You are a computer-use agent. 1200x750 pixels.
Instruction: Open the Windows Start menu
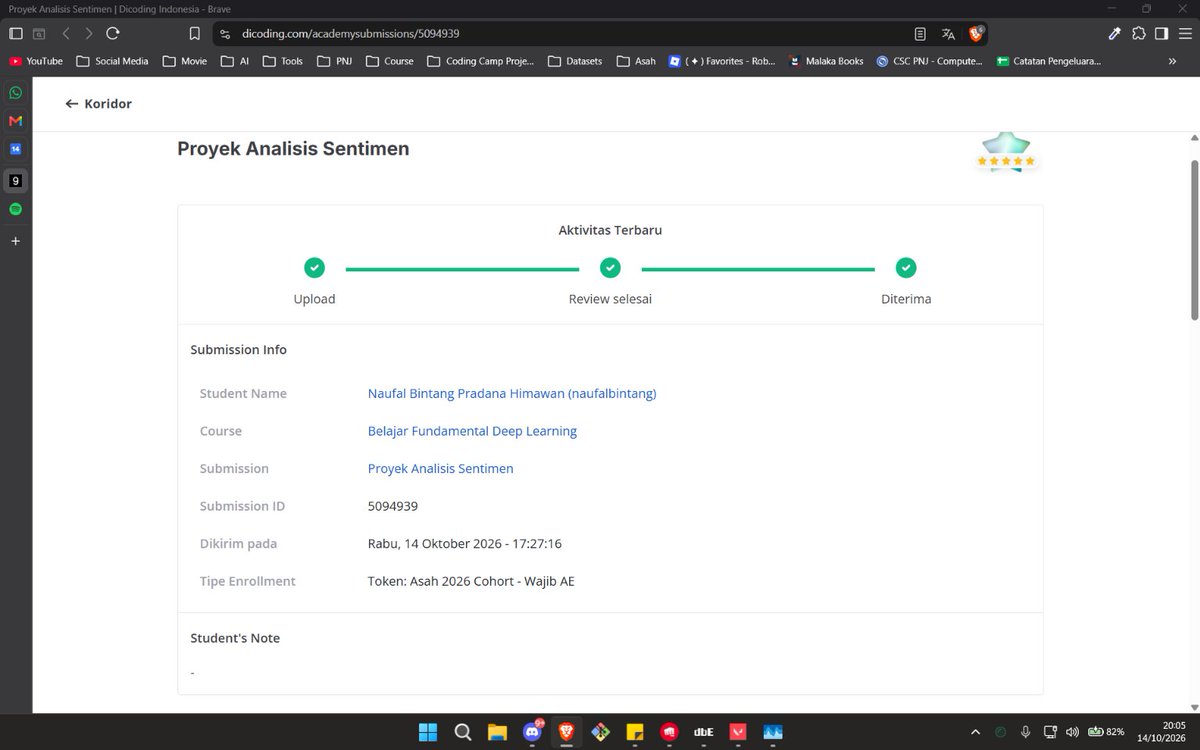(x=427, y=731)
